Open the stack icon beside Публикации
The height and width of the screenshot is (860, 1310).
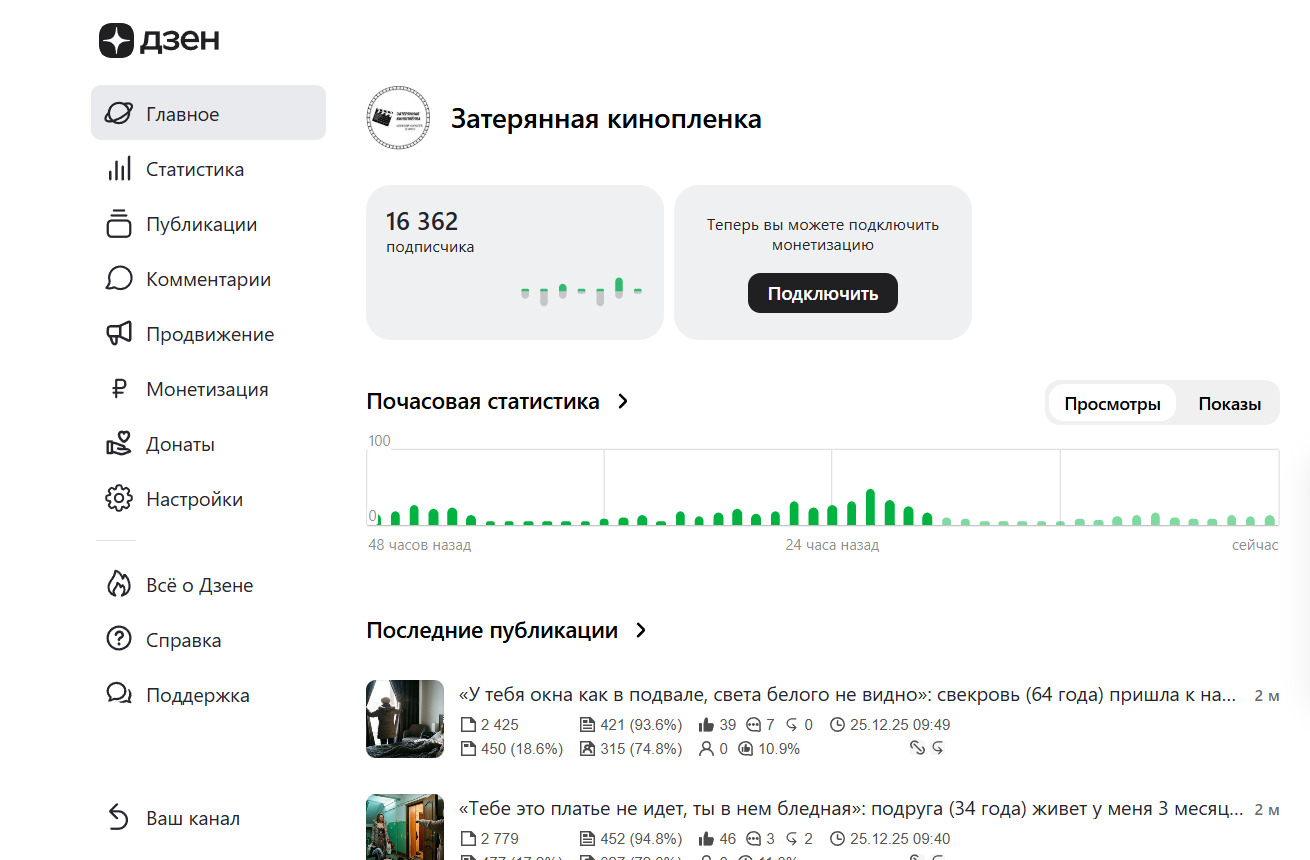click(x=119, y=224)
